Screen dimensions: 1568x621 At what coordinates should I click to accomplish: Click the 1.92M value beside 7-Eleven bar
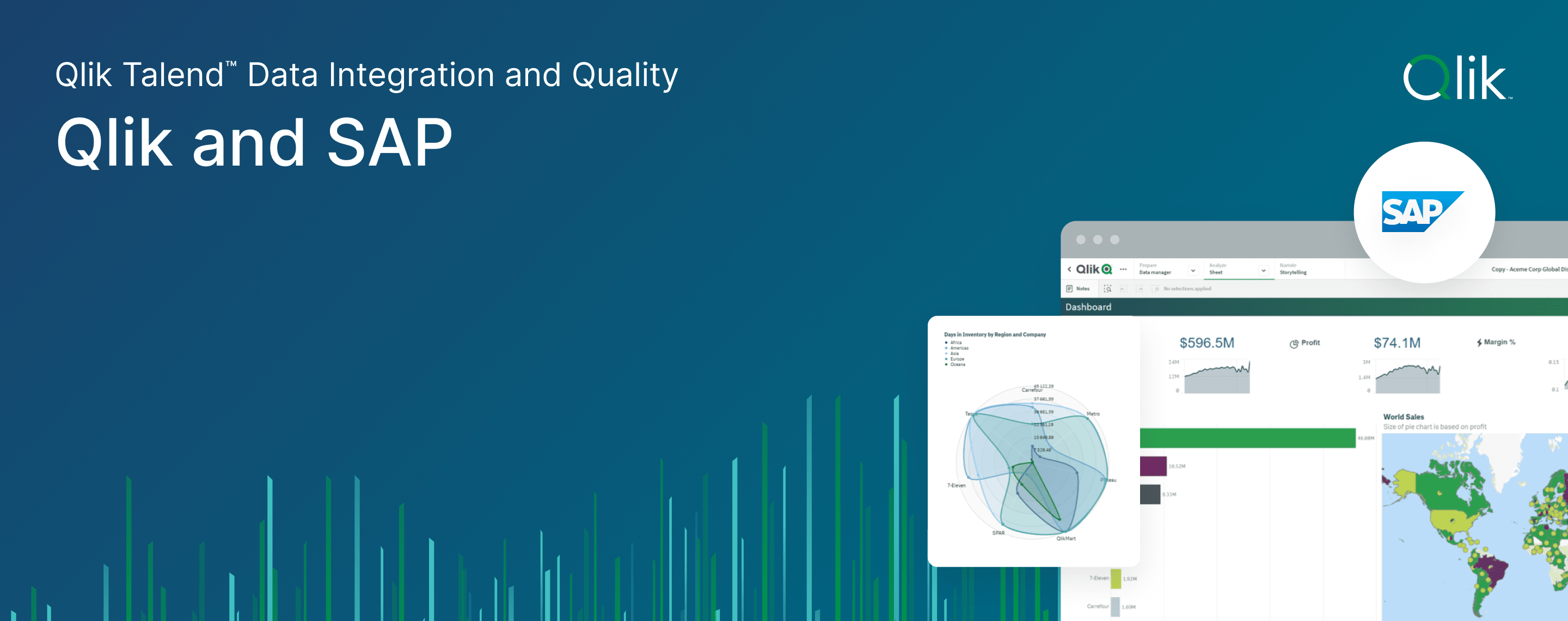coord(1130,579)
